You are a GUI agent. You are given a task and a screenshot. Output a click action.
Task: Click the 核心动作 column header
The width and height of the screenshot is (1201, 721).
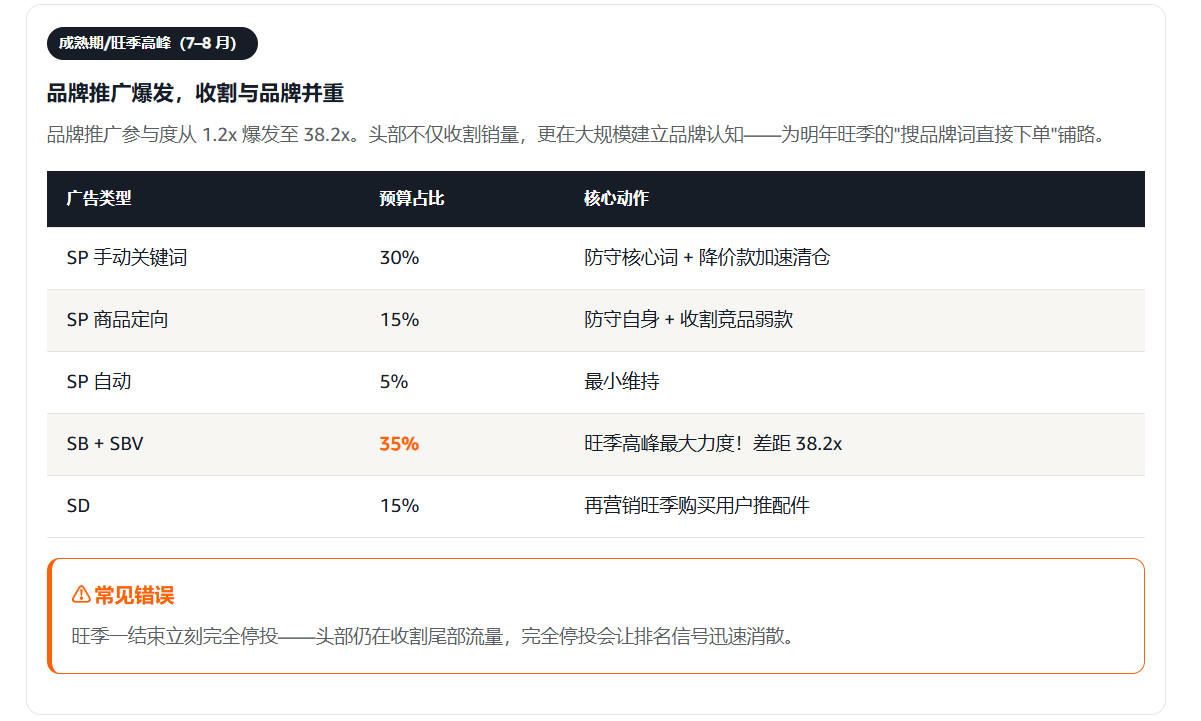pyautogui.click(x=616, y=198)
